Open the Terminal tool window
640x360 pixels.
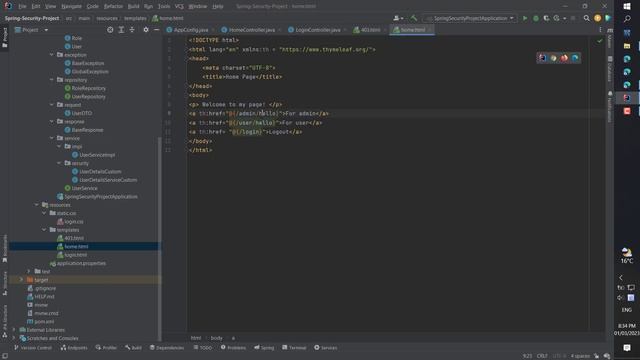point(294,348)
